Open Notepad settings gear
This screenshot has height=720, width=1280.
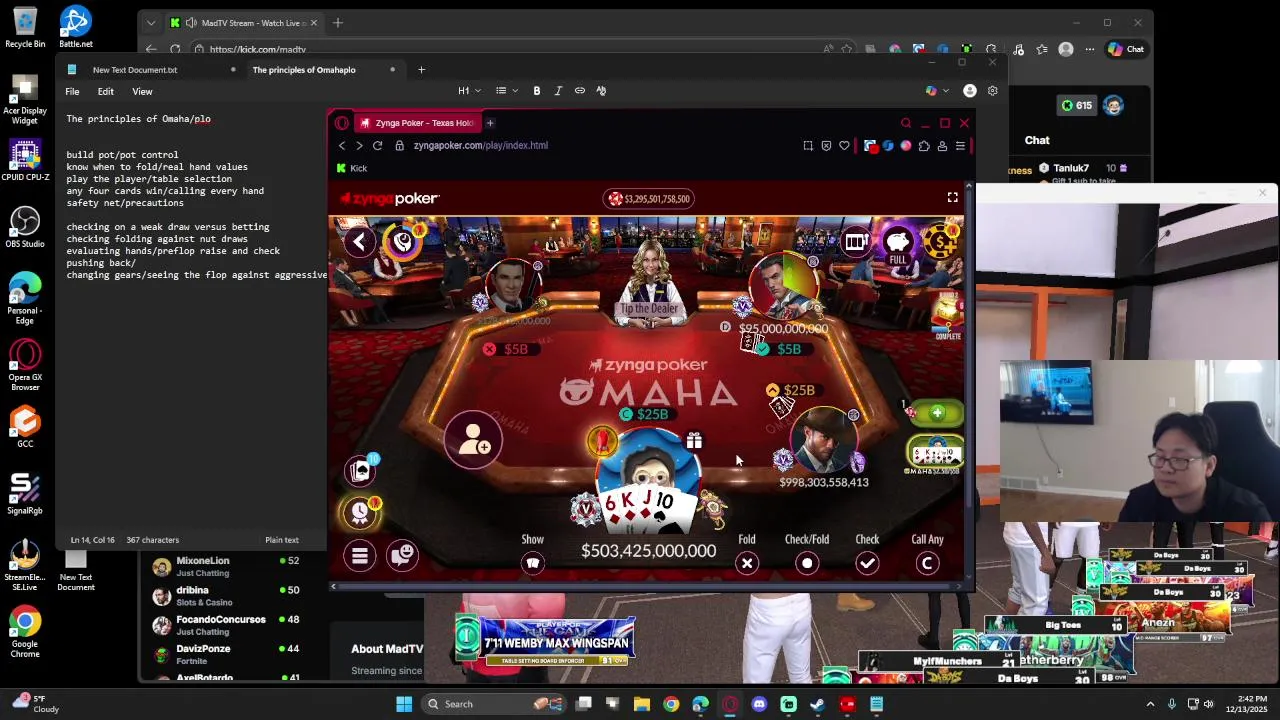coord(992,91)
